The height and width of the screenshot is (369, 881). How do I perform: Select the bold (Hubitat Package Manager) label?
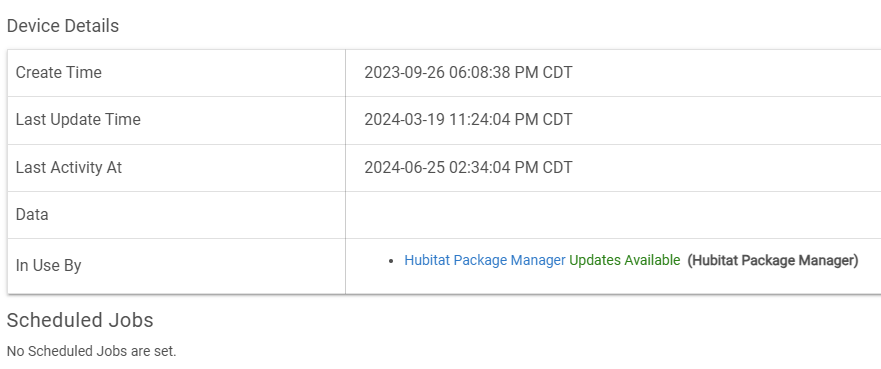coord(773,261)
